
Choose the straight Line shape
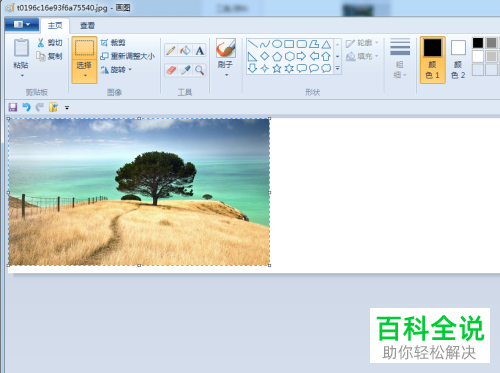coord(253,44)
